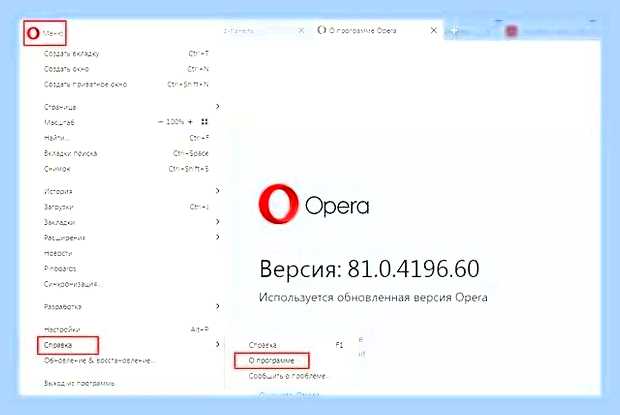Decrease zoom with Масштаб minus
The width and height of the screenshot is (620, 415).
click(161, 122)
